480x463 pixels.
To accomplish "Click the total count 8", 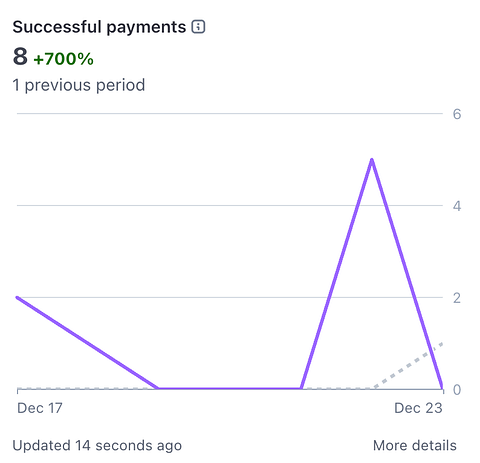I will click(20, 57).
